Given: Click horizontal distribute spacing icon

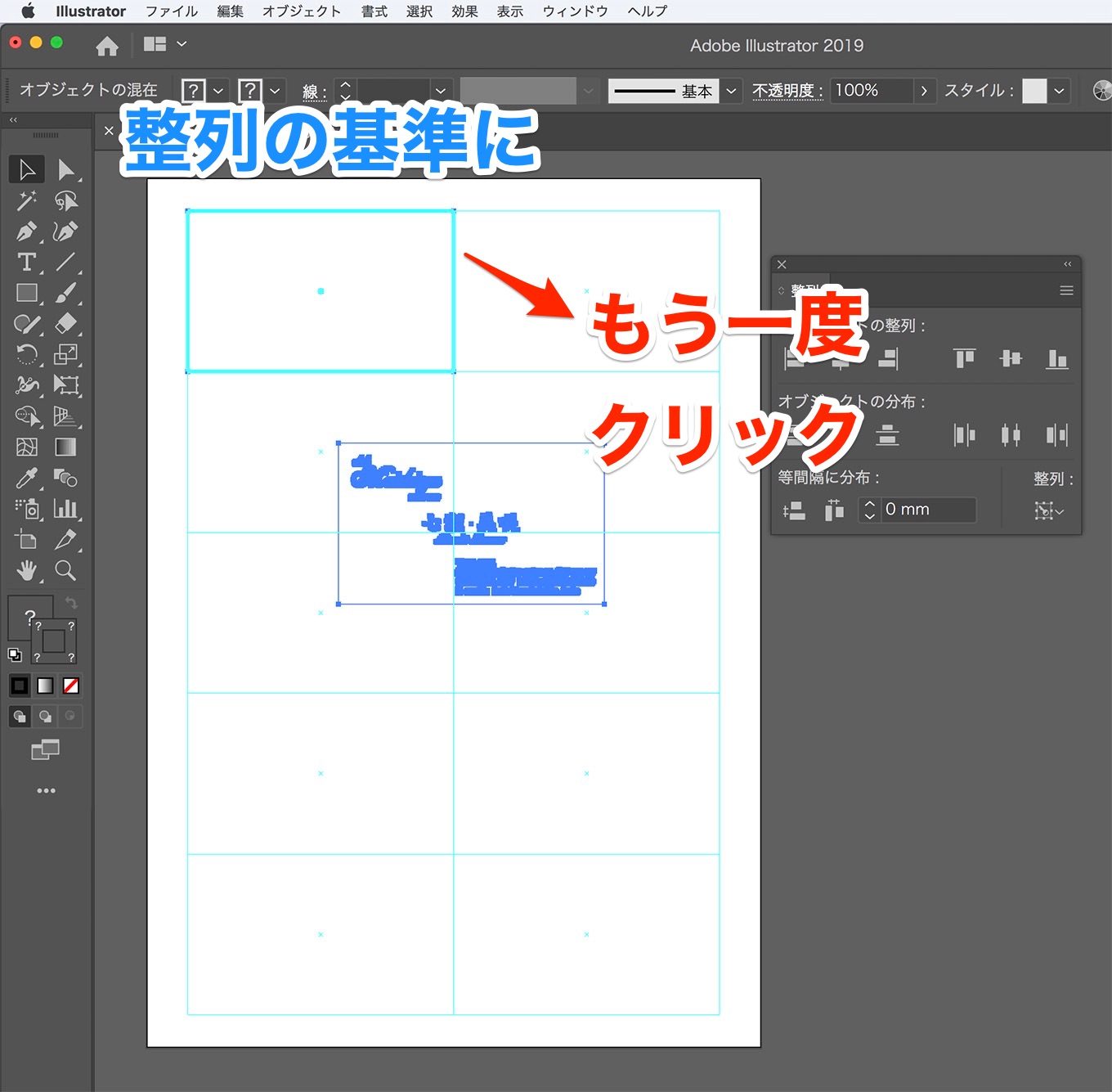Looking at the screenshot, I should 834,510.
